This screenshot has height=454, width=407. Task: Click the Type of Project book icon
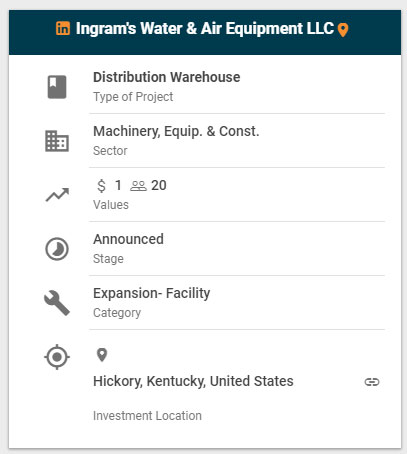pos(57,87)
